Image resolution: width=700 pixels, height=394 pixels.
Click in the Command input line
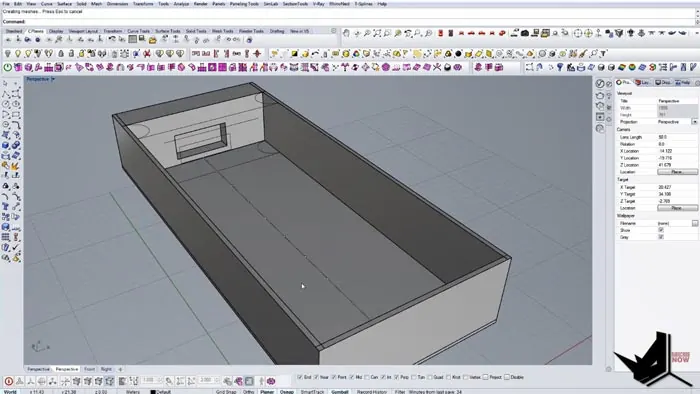tap(348, 21)
